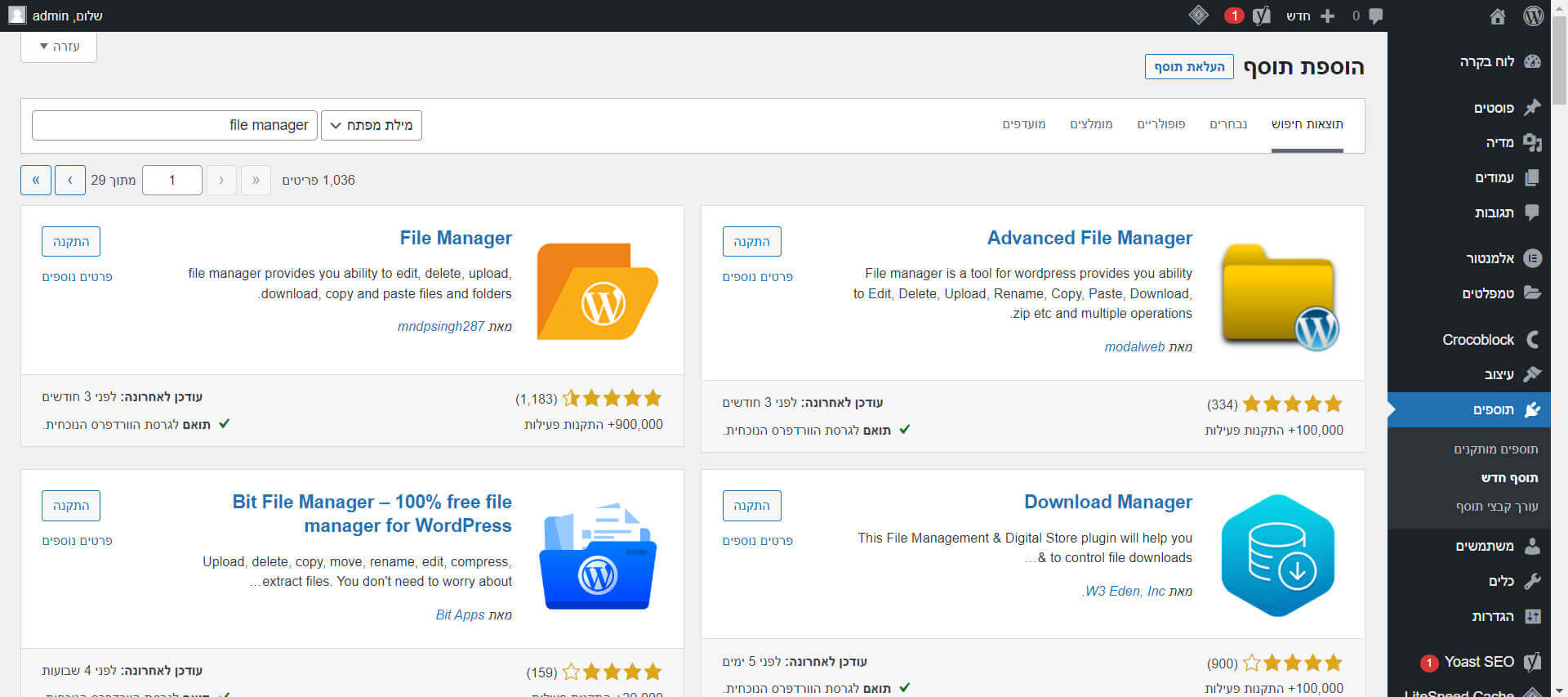The image size is (1568, 697).
Task: Click the pages icon (עמודים)
Action: coord(1533,177)
